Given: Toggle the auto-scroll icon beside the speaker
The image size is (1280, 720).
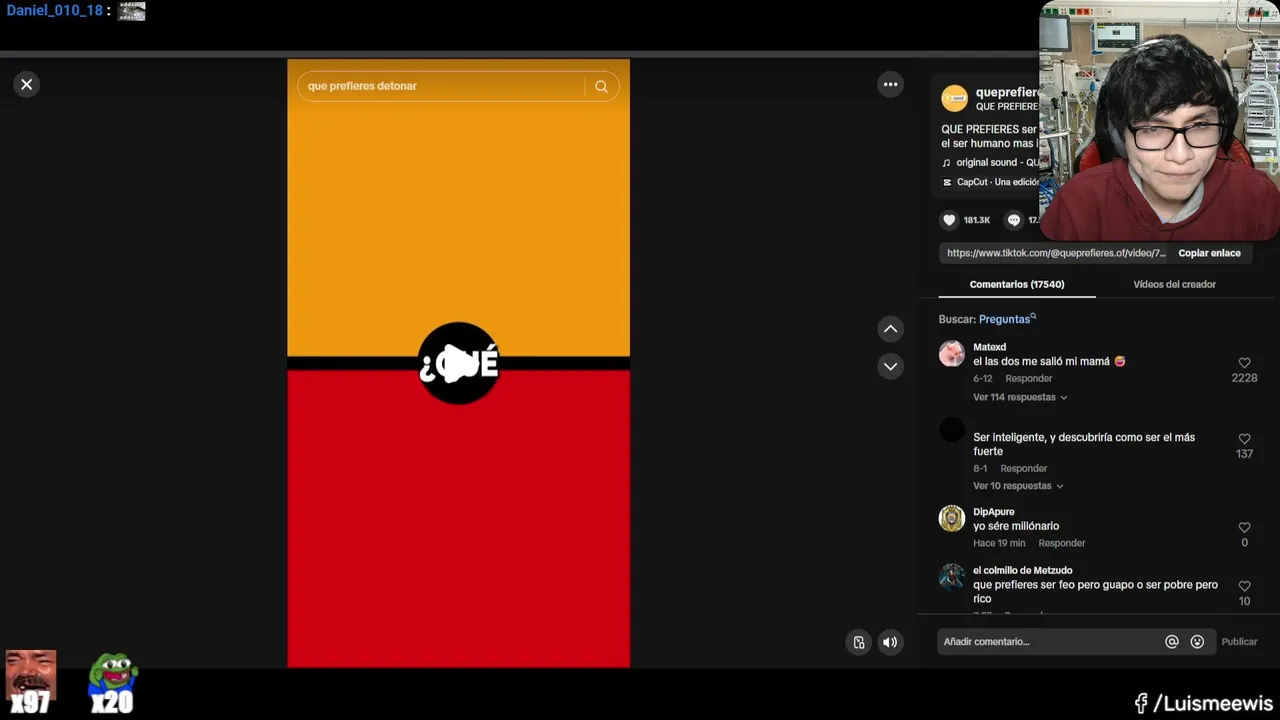Looking at the screenshot, I should click(859, 642).
